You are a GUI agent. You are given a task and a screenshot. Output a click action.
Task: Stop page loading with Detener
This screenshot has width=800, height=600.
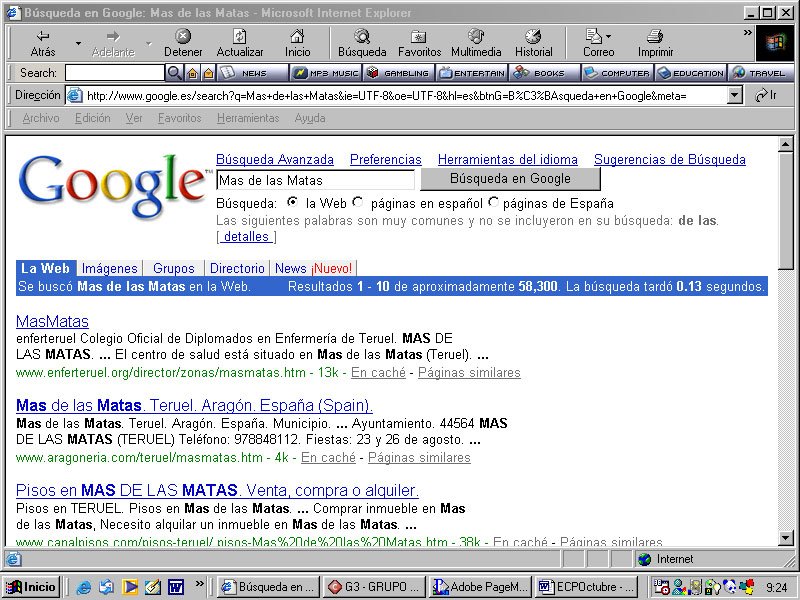pos(183,43)
